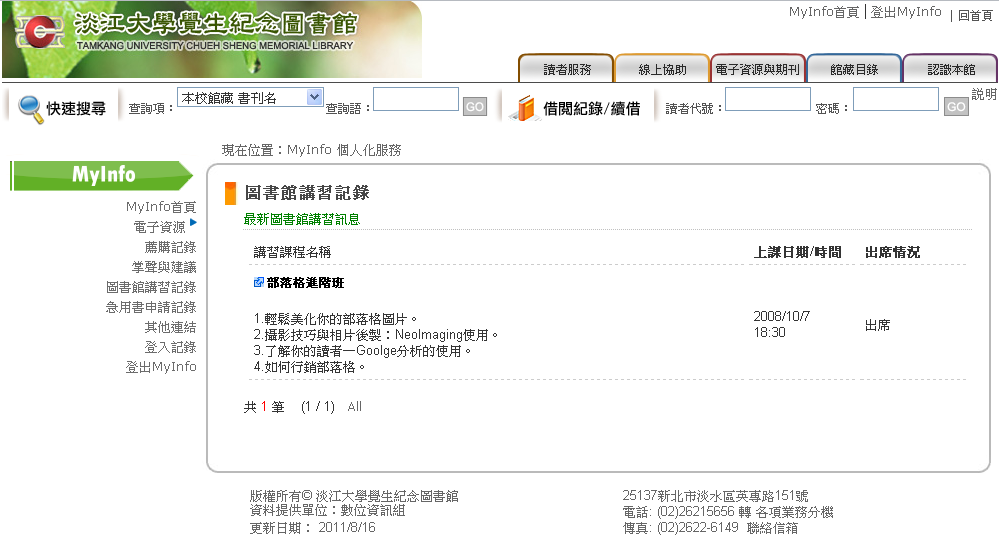Click the blue arrow next to 電子資源

pos(193,222)
